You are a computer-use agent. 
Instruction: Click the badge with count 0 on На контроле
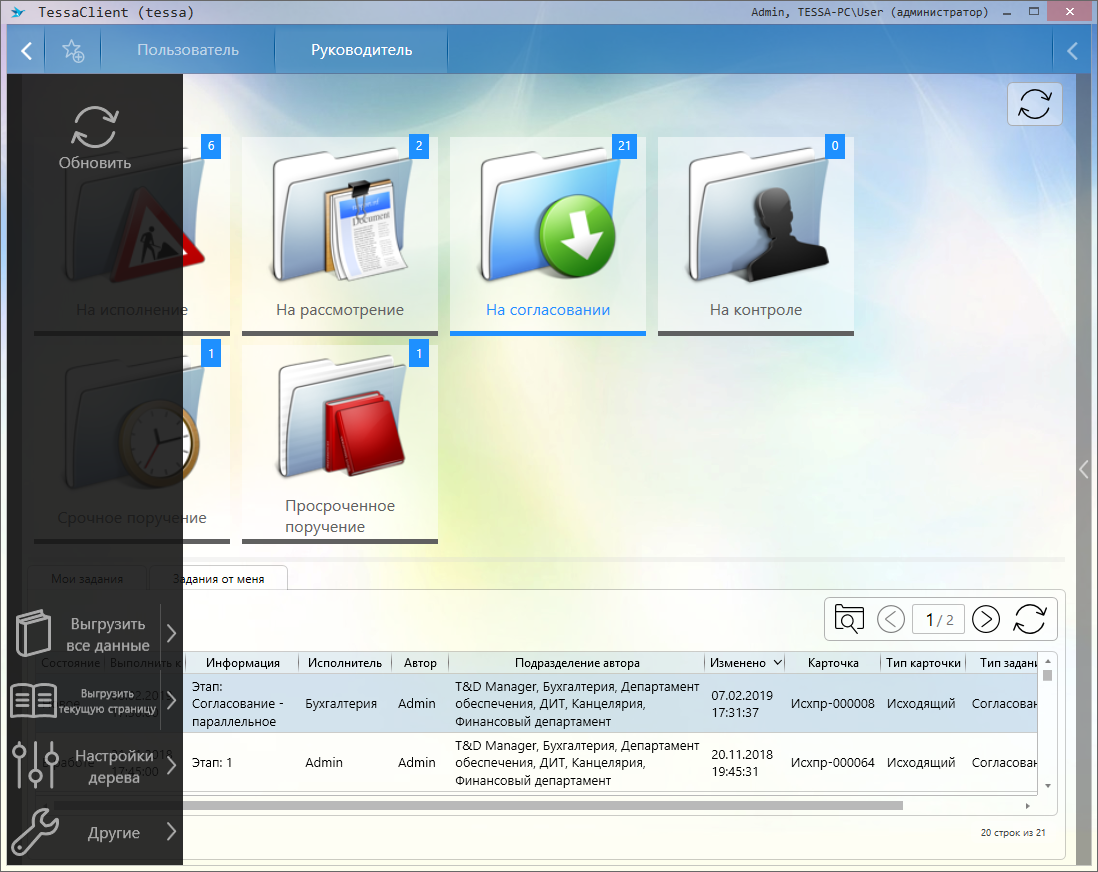[835, 146]
